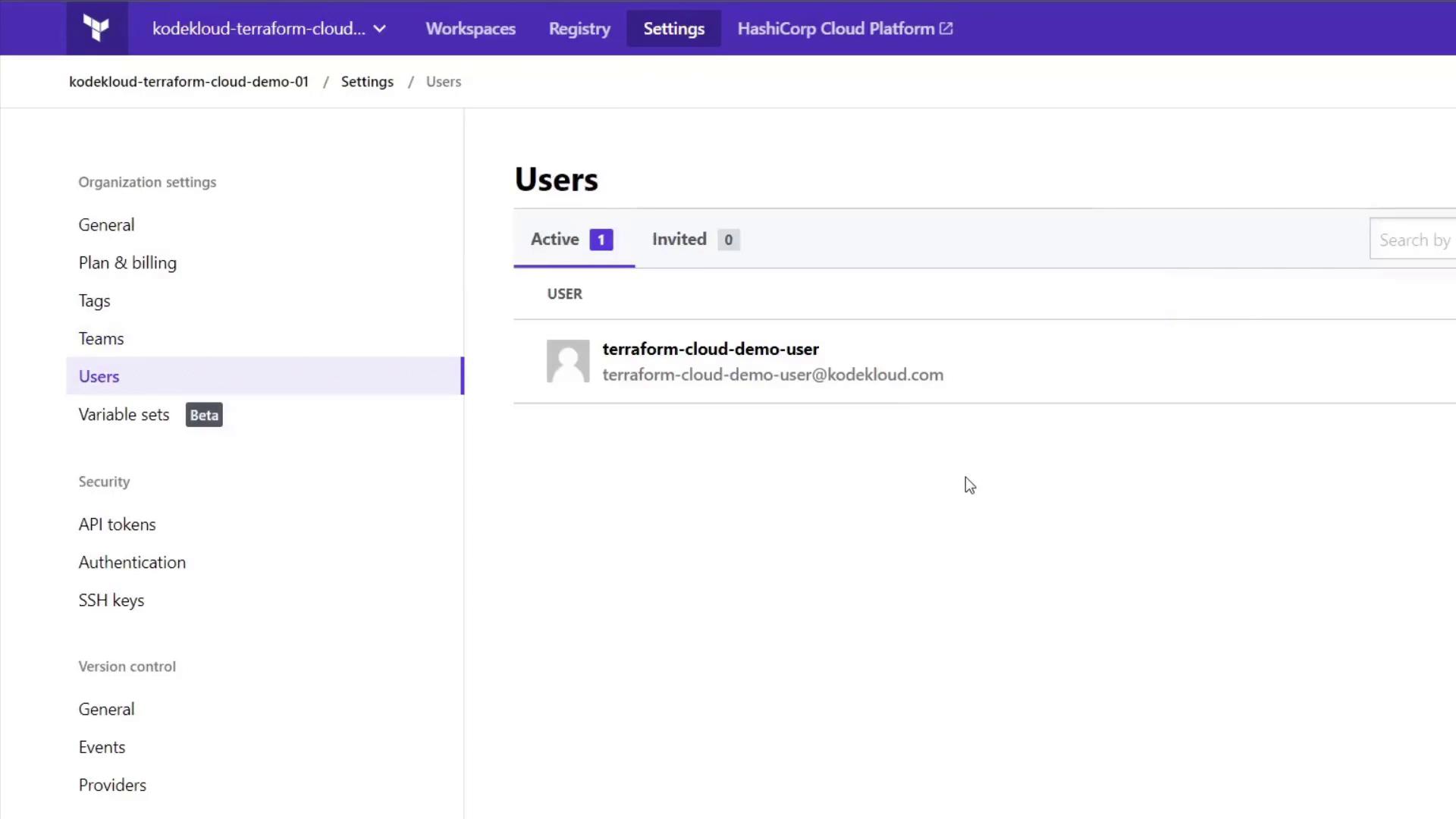This screenshot has width=1456, height=819.
Task: Open Providers under Version control
Action: 112,785
